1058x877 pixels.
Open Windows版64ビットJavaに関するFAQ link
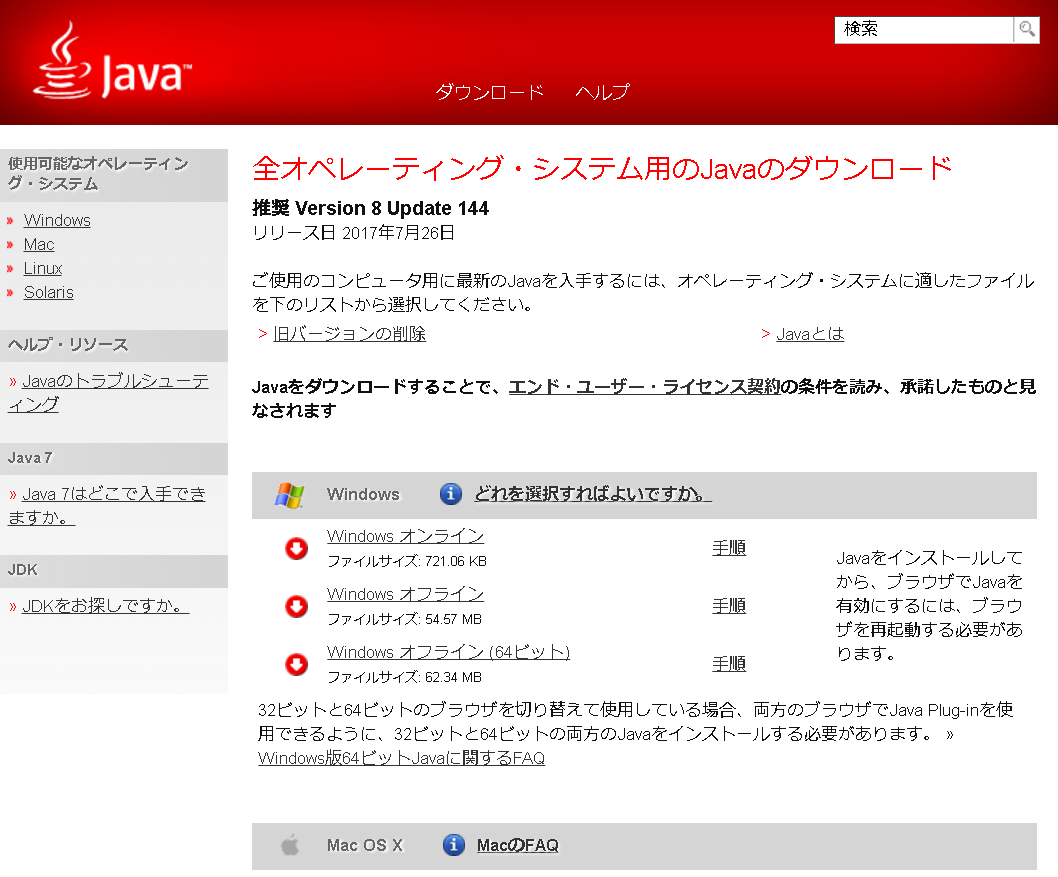[401, 758]
